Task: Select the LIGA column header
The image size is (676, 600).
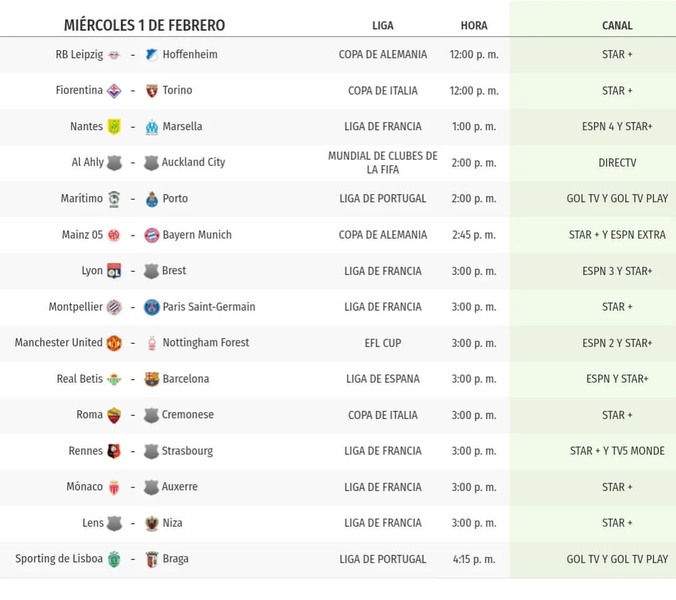Action: 382,26
